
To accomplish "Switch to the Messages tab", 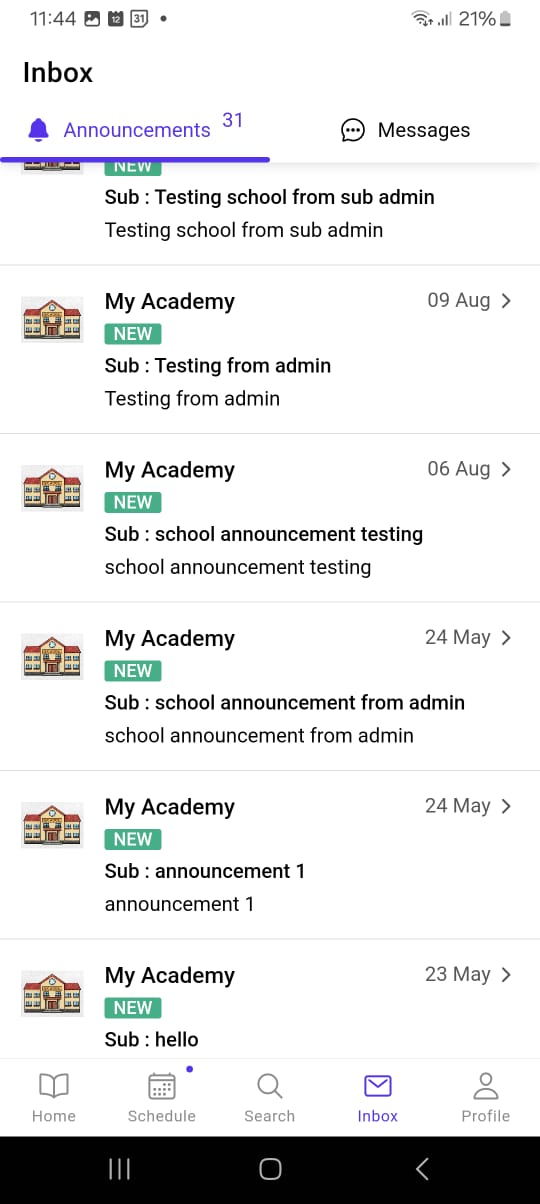I will pyautogui.click(x=405, y=130).
